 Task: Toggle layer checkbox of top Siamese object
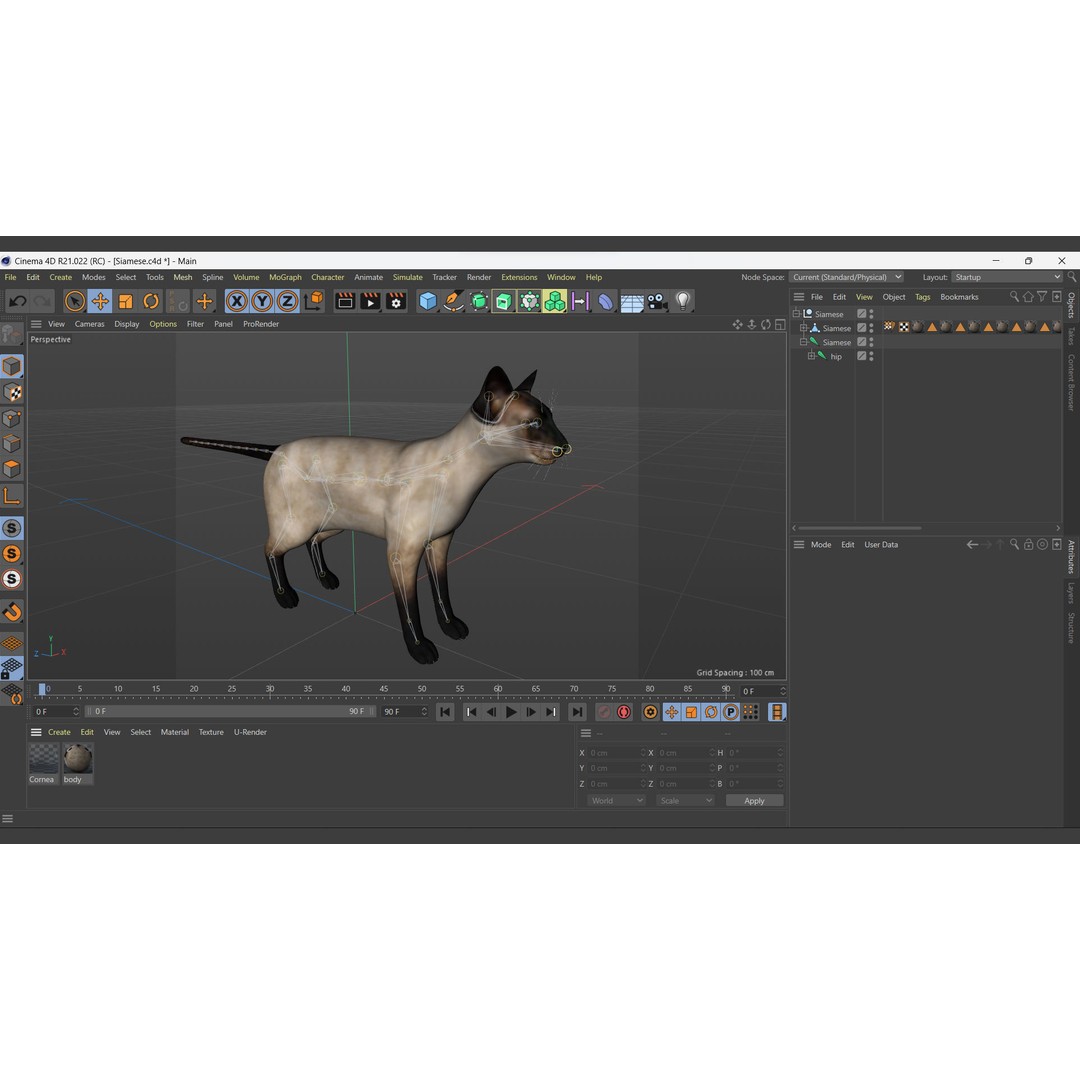tap(861, 313)
